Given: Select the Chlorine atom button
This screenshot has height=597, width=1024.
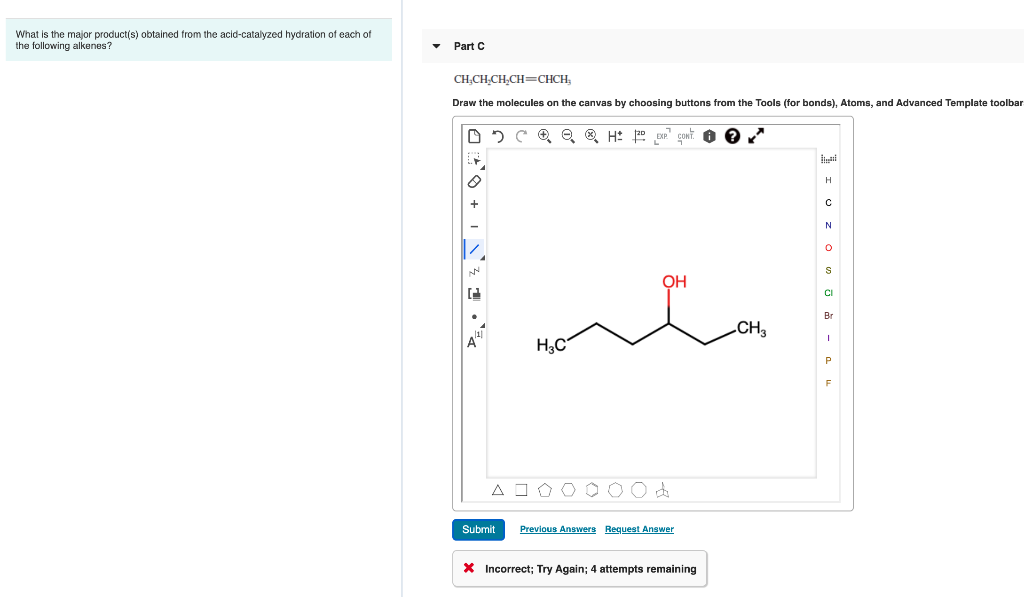Looking at the screenshot, I should 828,292.
